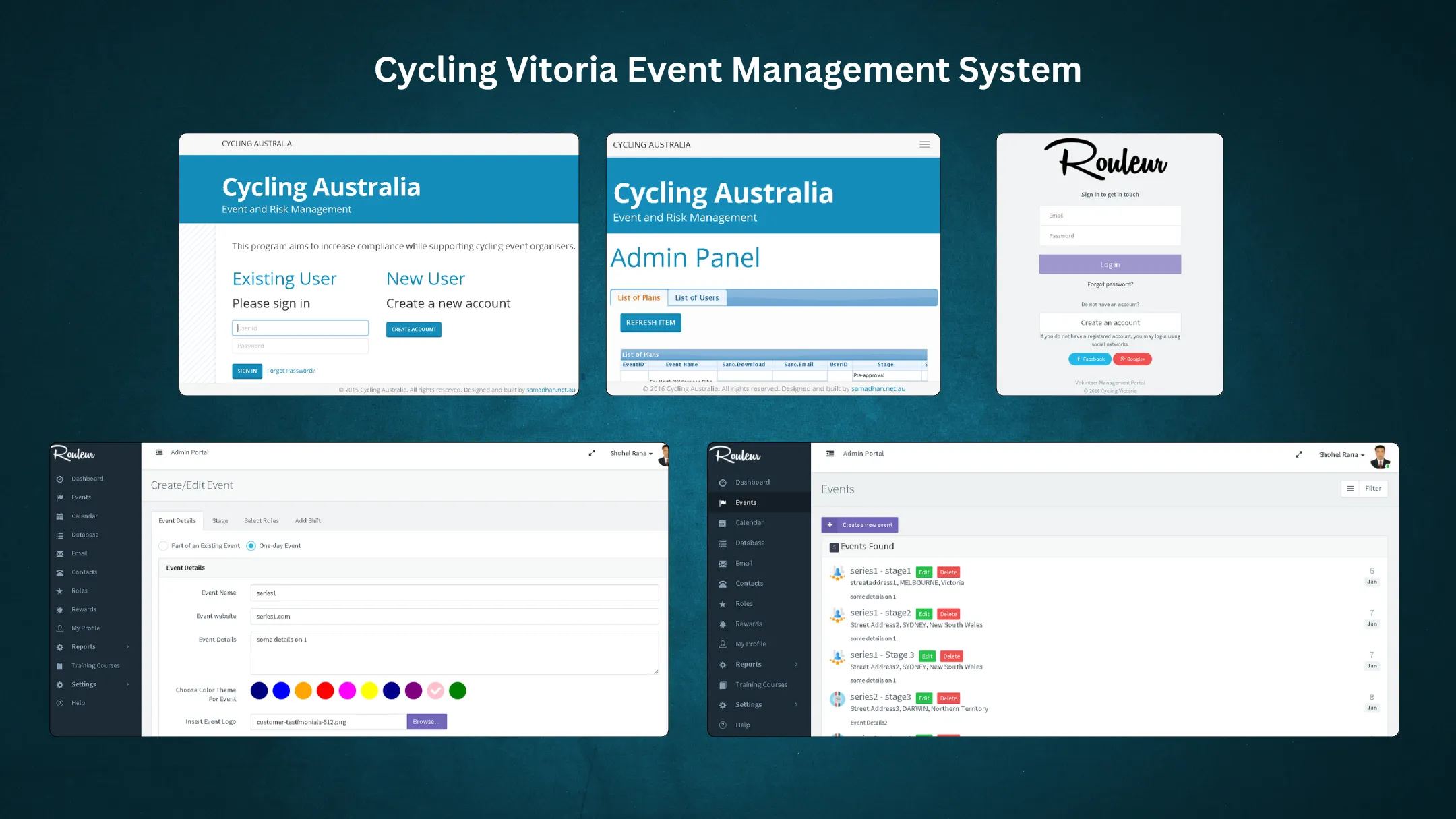Select the Part of an Existing Event radio
The height and width of the screenshot is (819, 1456).
click(163, 546)
